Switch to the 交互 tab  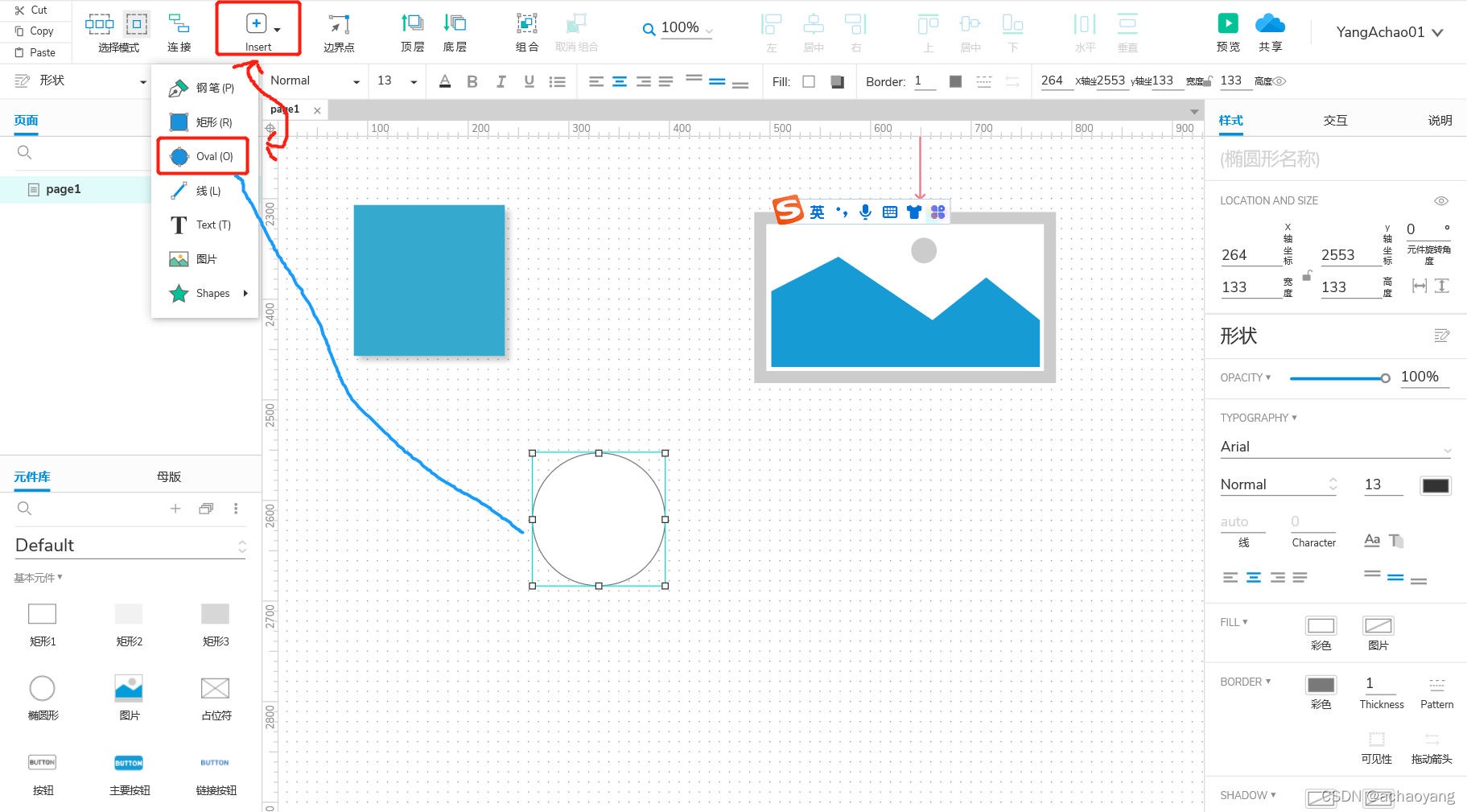(1335, 121)
